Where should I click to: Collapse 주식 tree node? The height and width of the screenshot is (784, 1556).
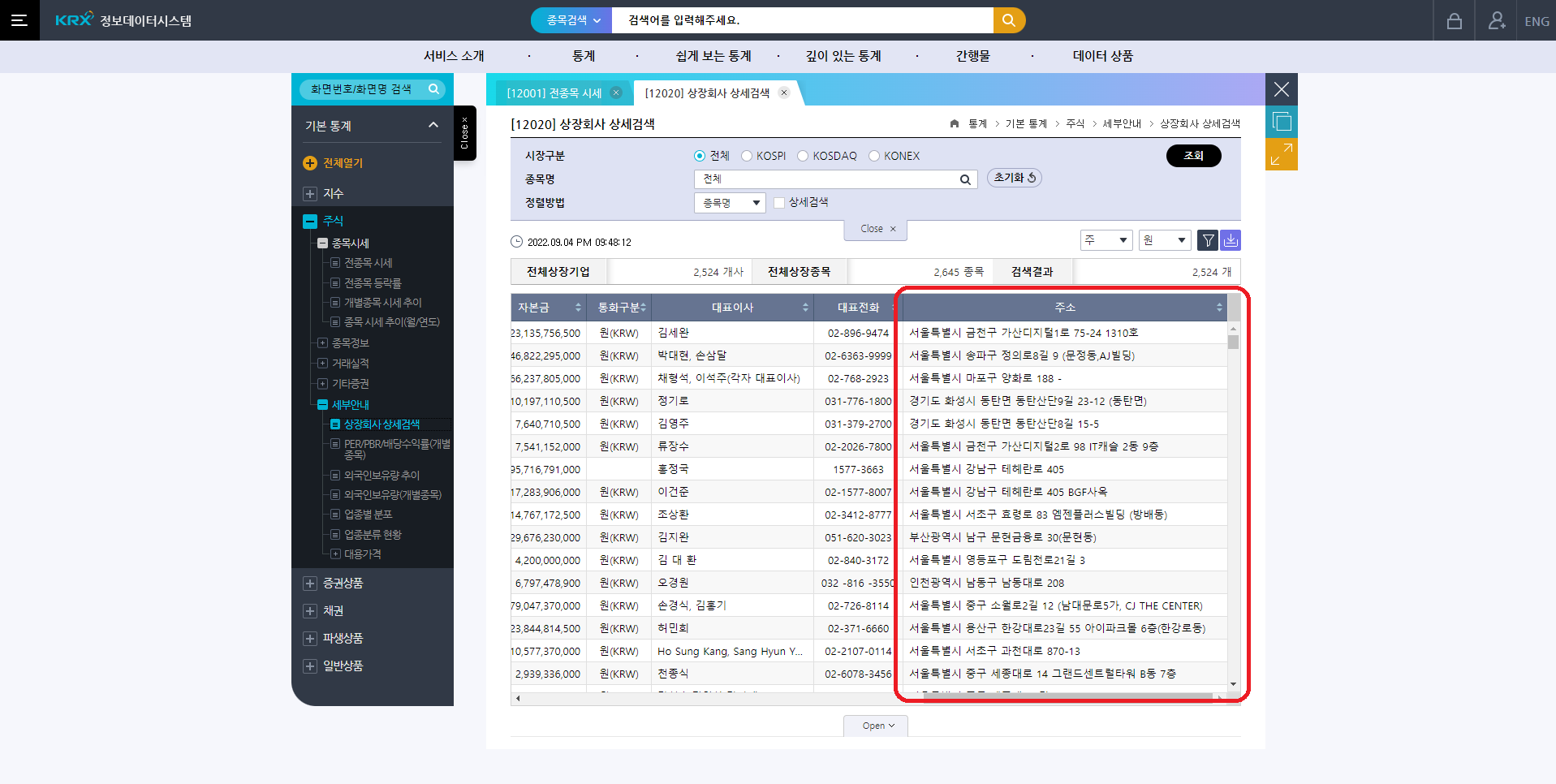(310, 221)
